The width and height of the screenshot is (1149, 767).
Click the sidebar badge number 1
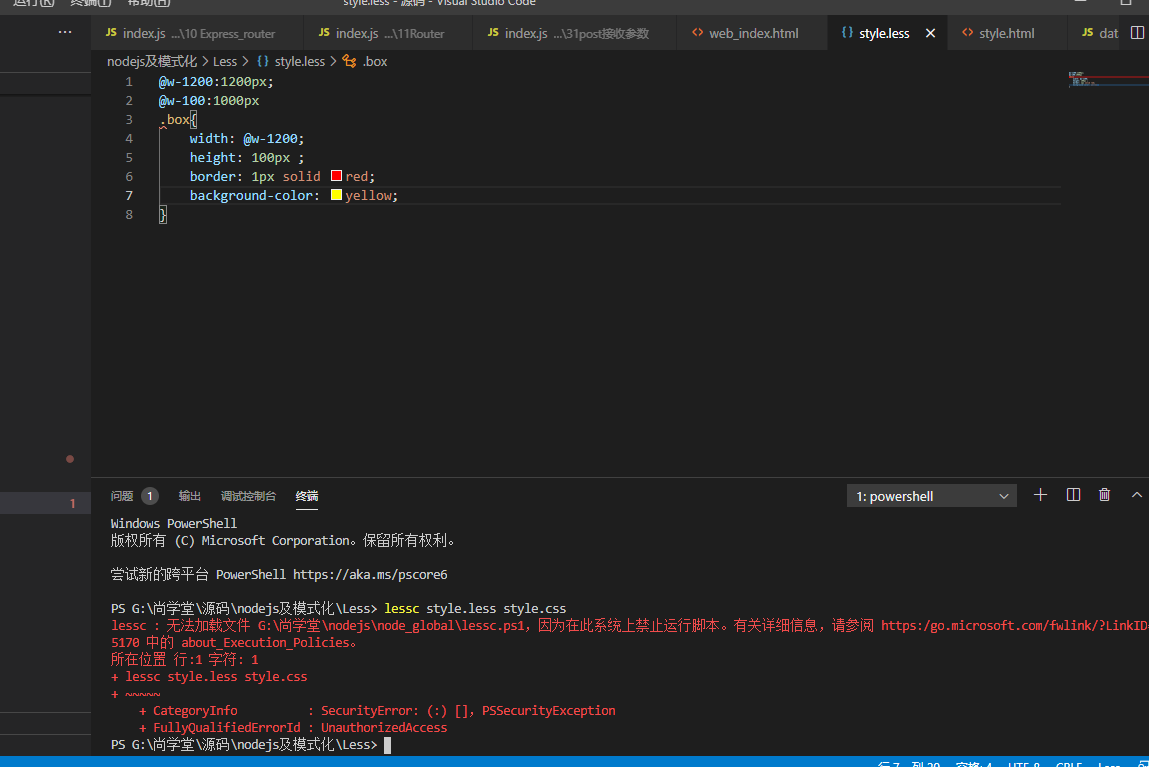[x=73, y=503]
